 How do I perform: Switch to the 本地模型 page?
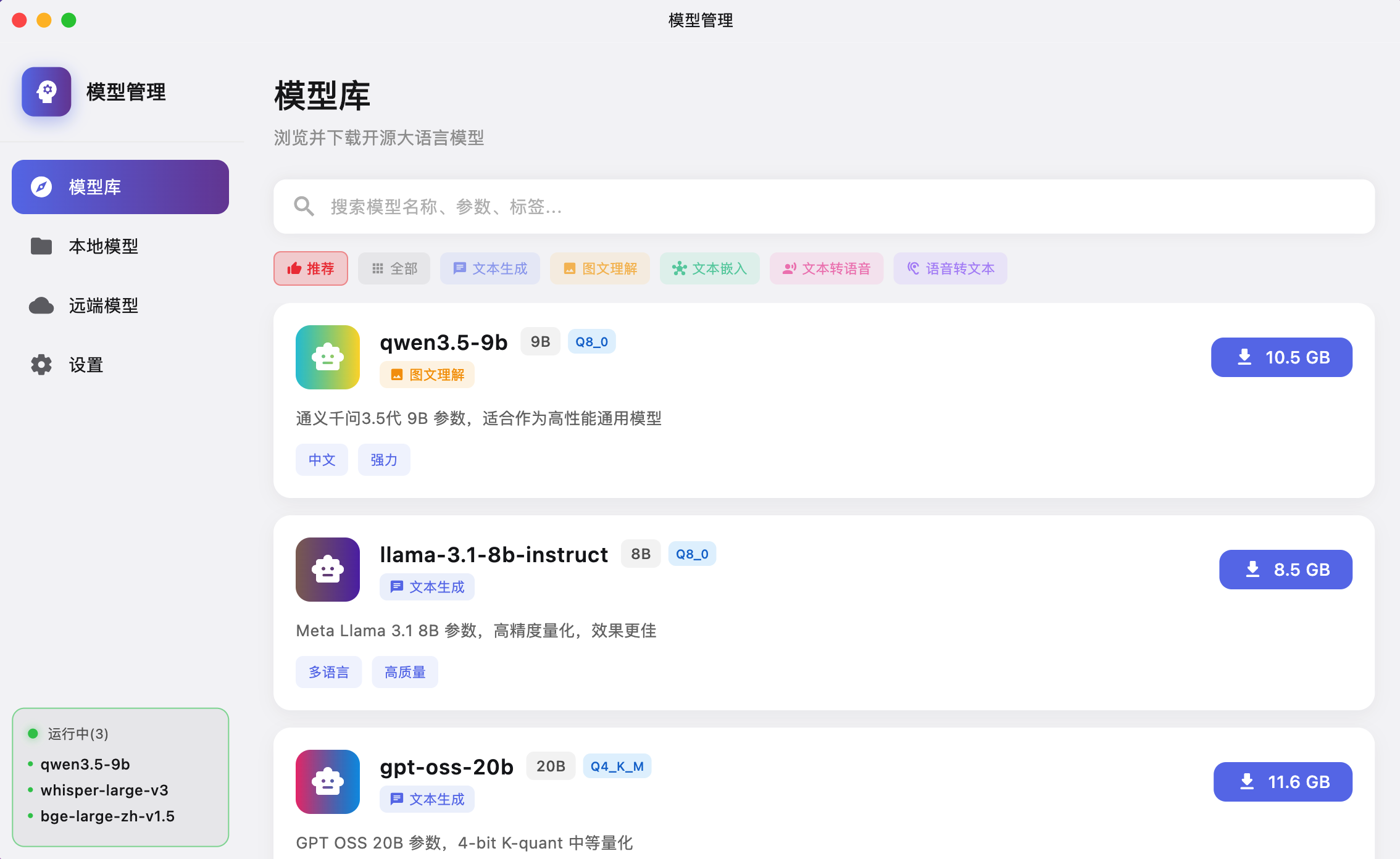point(104,246)
